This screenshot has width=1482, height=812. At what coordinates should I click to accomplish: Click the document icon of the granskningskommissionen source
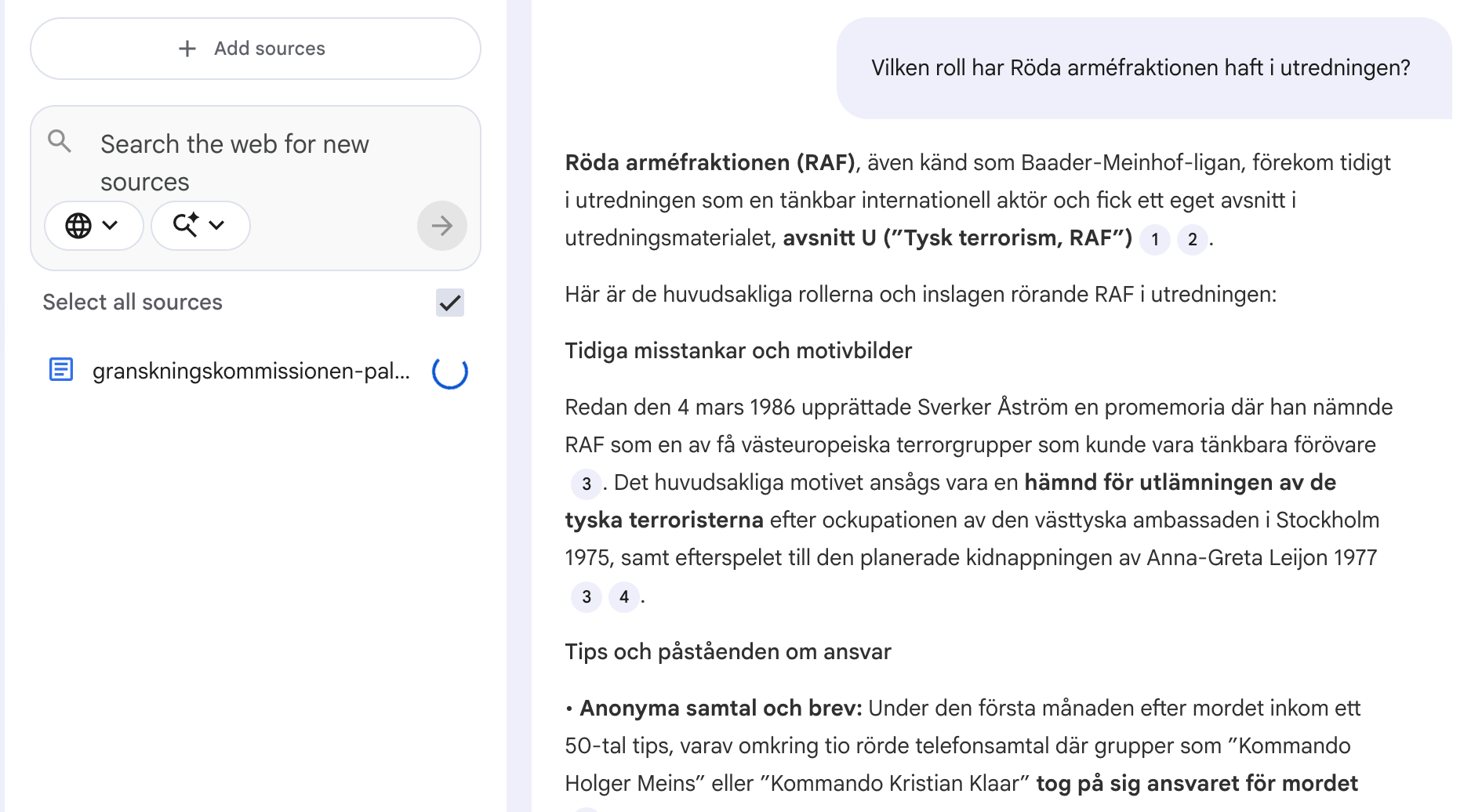tap(61, 369)
